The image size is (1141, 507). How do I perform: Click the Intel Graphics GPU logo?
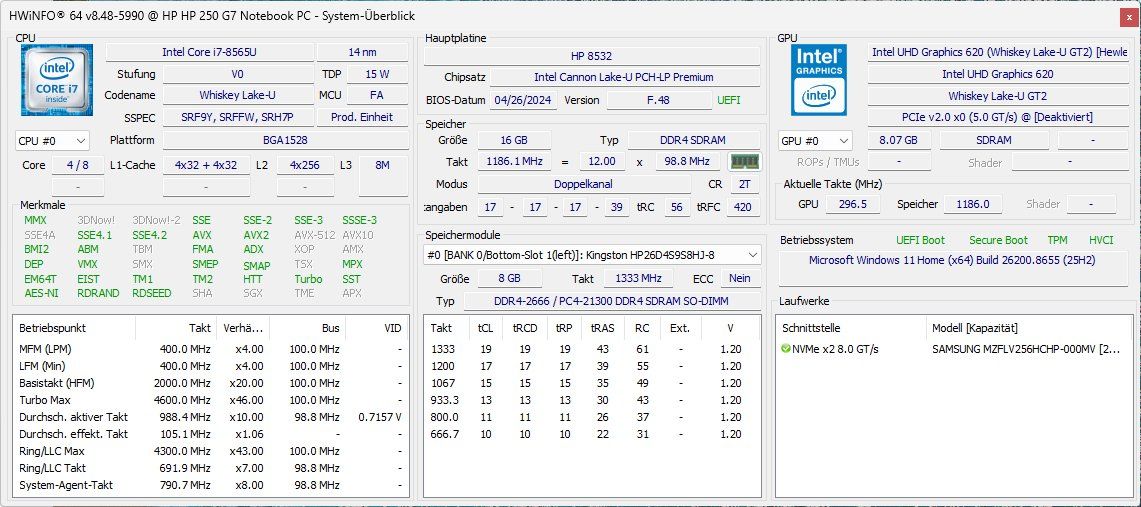(819, 80)
